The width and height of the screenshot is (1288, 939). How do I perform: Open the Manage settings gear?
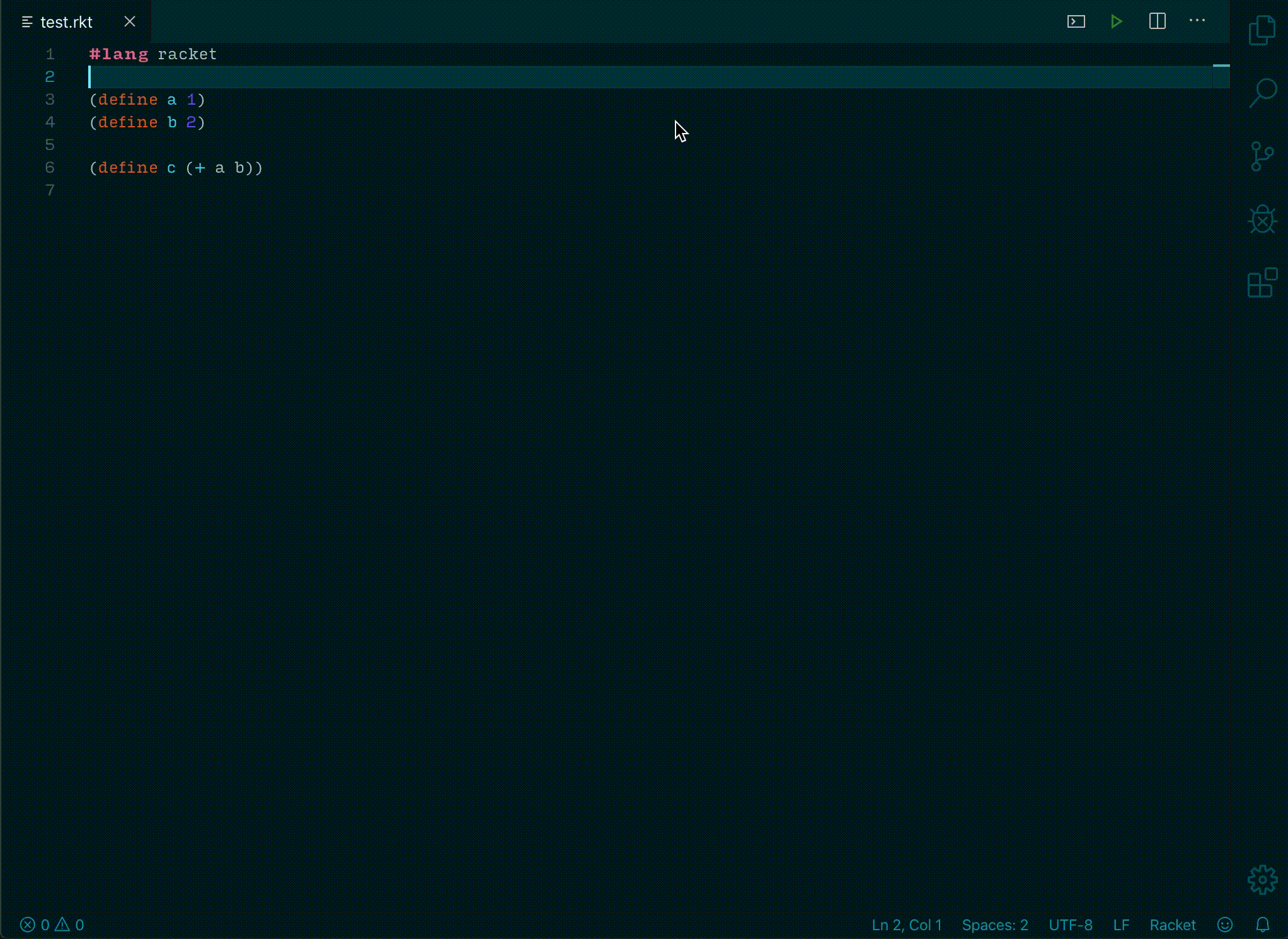[x=1262, y=880]
